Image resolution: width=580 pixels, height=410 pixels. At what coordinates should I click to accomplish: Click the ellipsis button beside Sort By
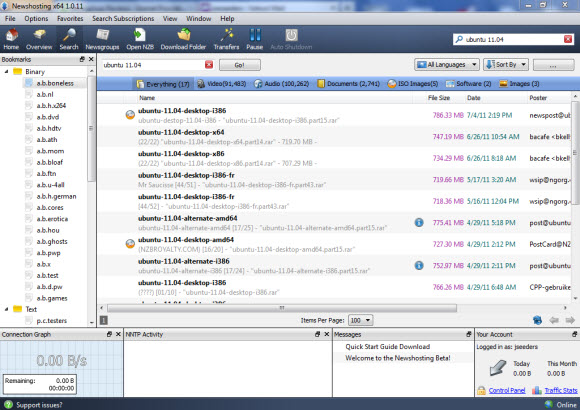(x=553, y=65)
